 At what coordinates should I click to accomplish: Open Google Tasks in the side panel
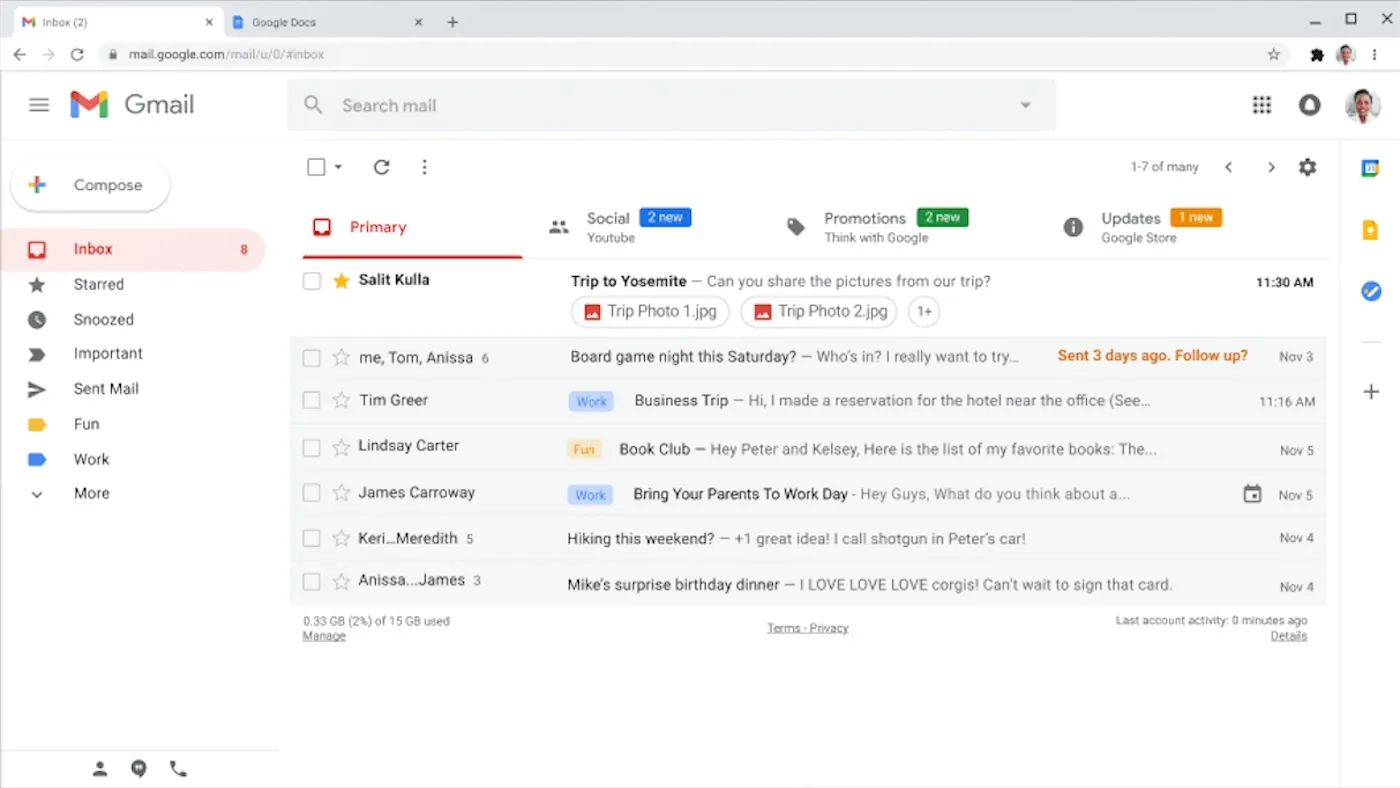coord(1371,291)
